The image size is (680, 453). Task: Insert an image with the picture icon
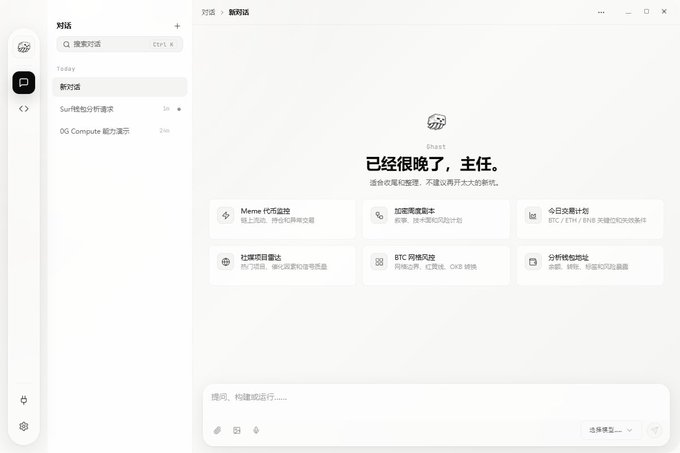click(237, 430)
